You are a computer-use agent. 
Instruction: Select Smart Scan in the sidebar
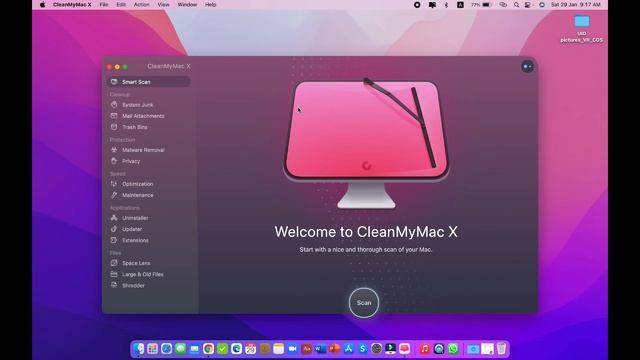tap(149, 82)
